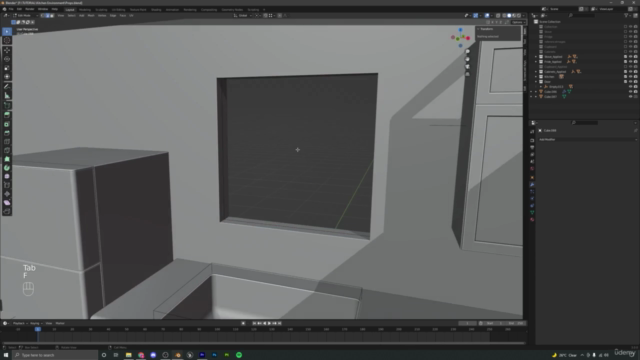Screen dimensions: 640x360
Task: Open the Global transform orientation dropdown
Action: pos(242,16)
